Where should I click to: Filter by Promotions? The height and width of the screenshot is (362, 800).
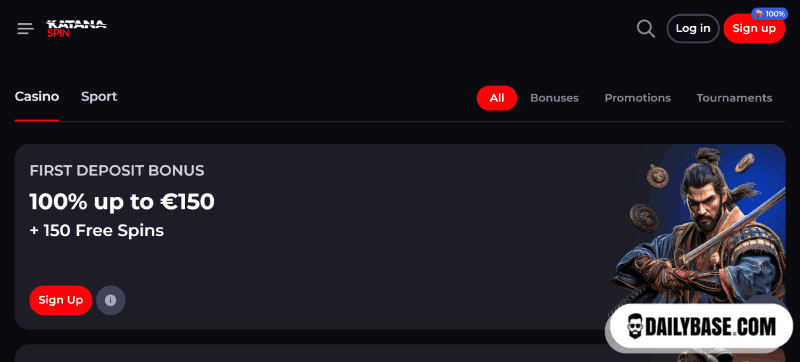637,98
